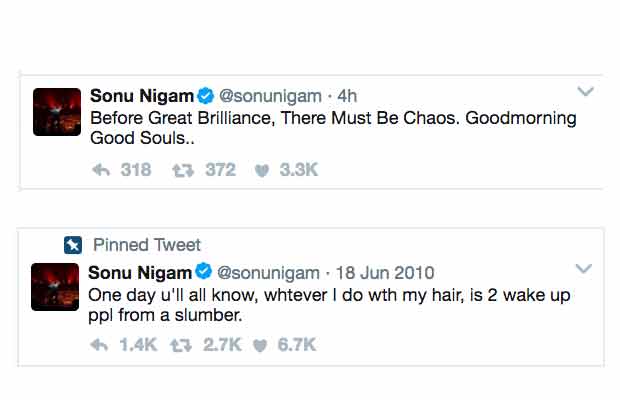
Task: Click the verified badge in the 2010 tweet
Action: 204,272
